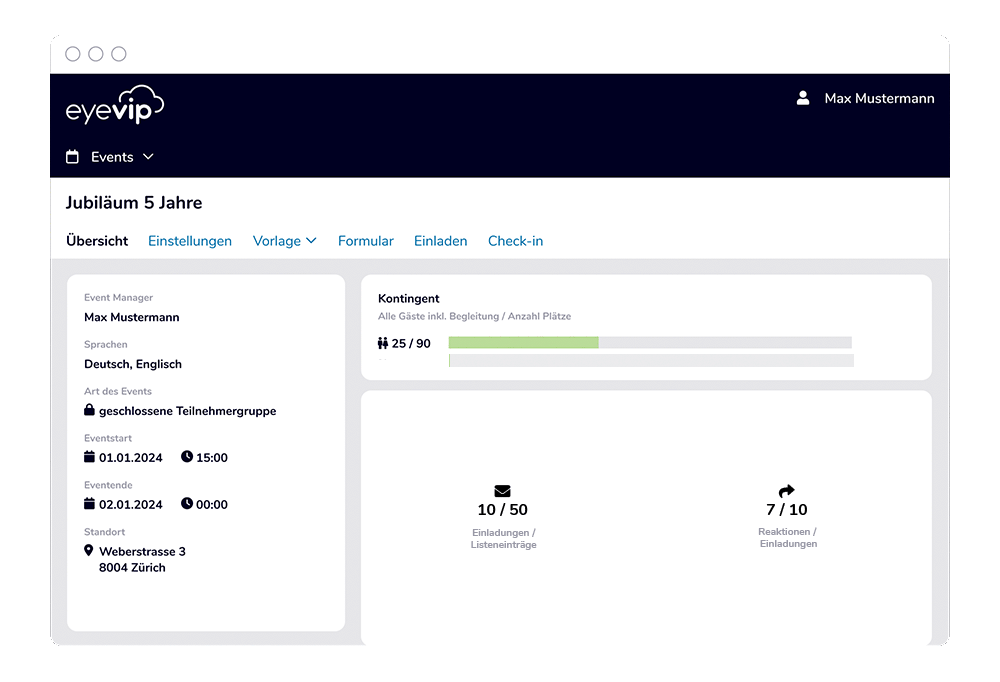Click the reactions share arrow icon
Image resolution: width=1000 pixels, height=682 pixels.
click(x=786, y=491)
